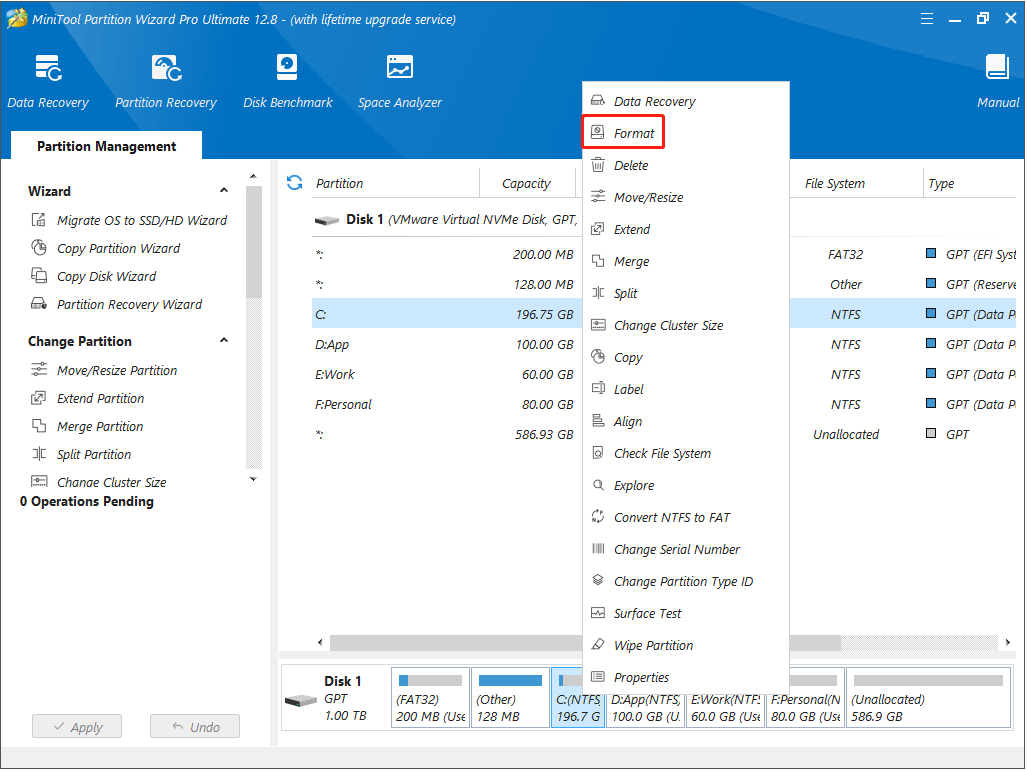Sort by Partition column header
The height and width of the screenshot is (771, 1027).
coord(395,183)
